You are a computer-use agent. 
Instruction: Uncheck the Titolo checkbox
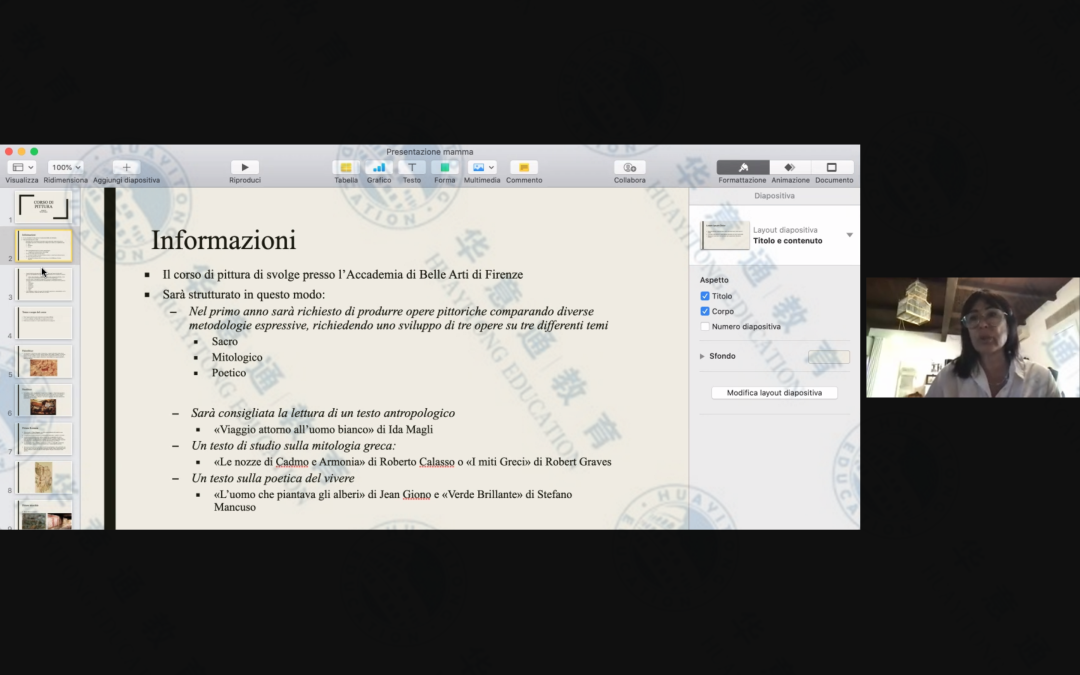coord(705,296)
